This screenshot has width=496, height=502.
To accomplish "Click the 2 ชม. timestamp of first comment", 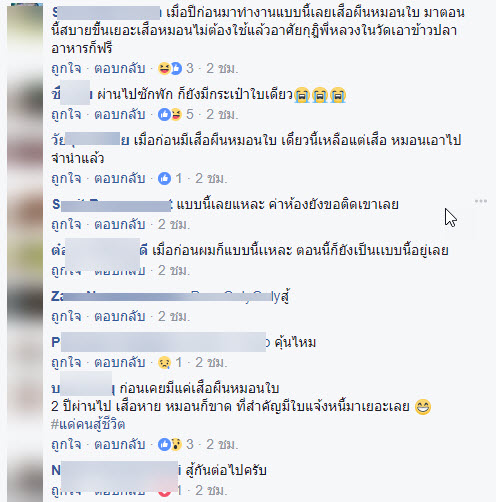I will 222,68.
